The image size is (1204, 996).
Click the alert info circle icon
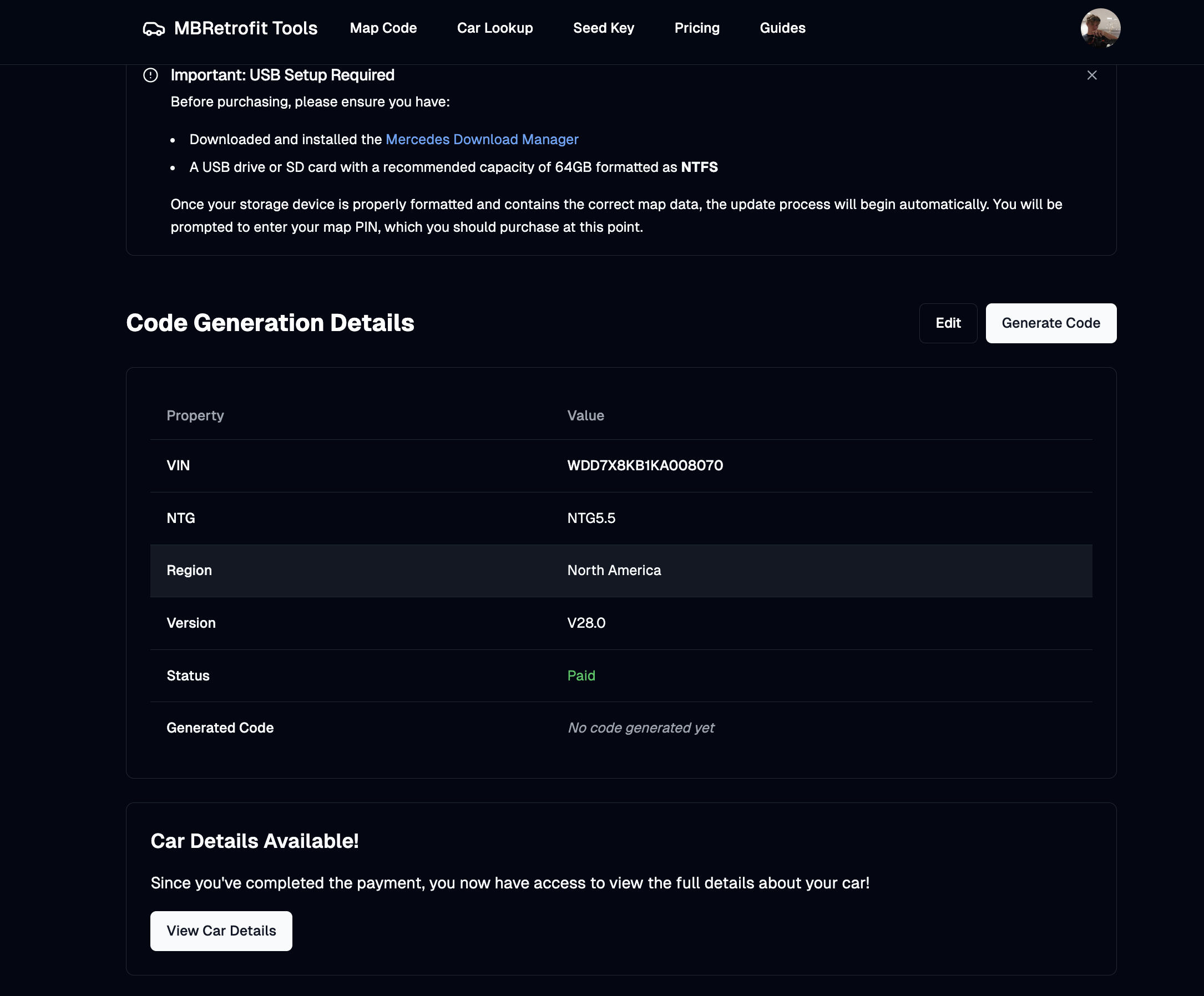(x=150, y=75)
